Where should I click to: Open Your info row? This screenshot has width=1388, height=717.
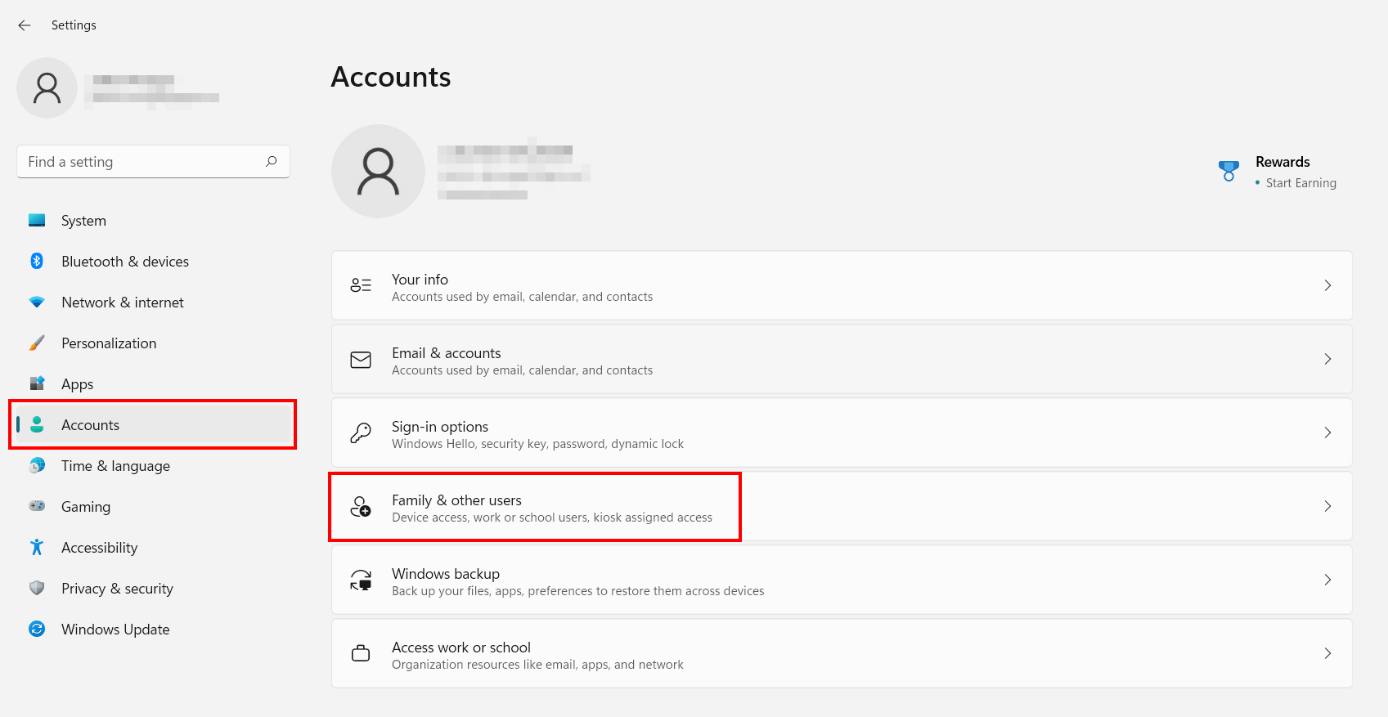pos(841,286)
